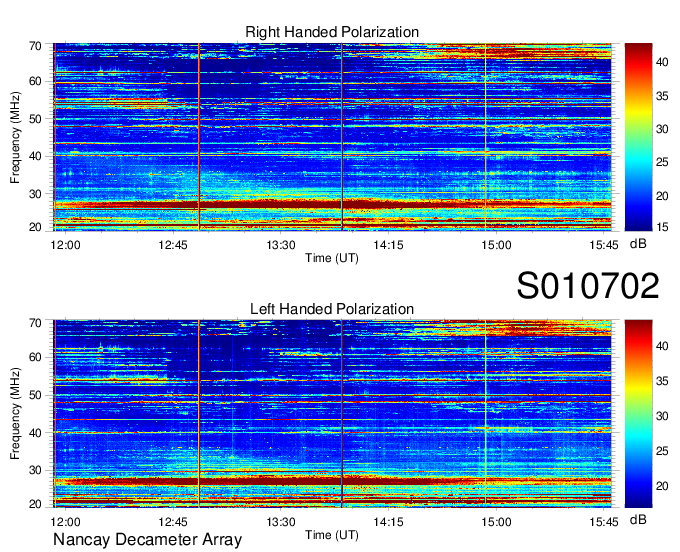Click 13:30 tick under Left Handed plot

(x=281, y=522)
